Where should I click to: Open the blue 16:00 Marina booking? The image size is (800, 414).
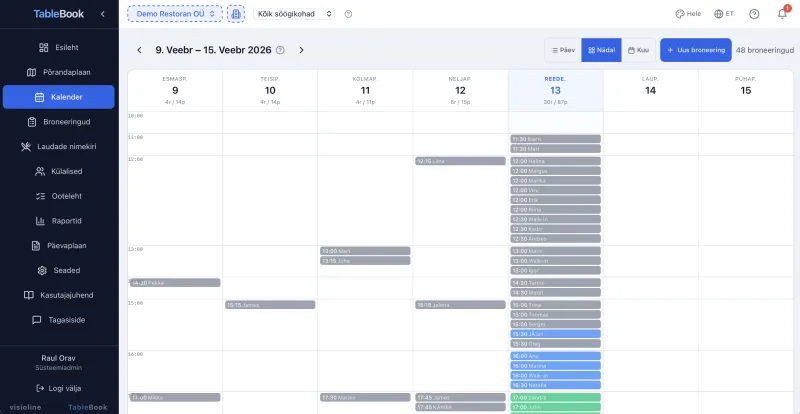556,366
